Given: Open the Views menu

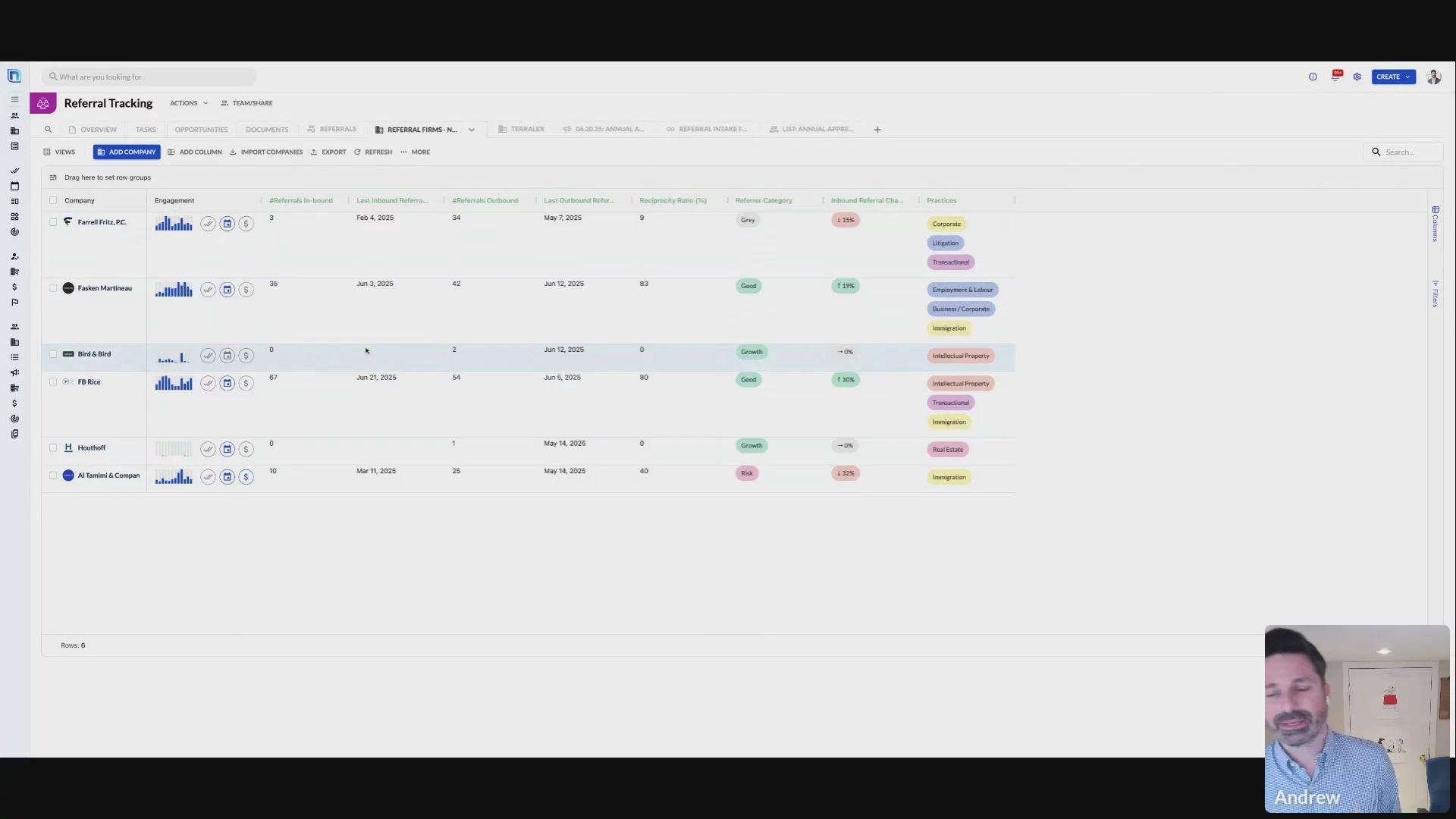Looking at the screenshot, I should click(x=59, y=152).
